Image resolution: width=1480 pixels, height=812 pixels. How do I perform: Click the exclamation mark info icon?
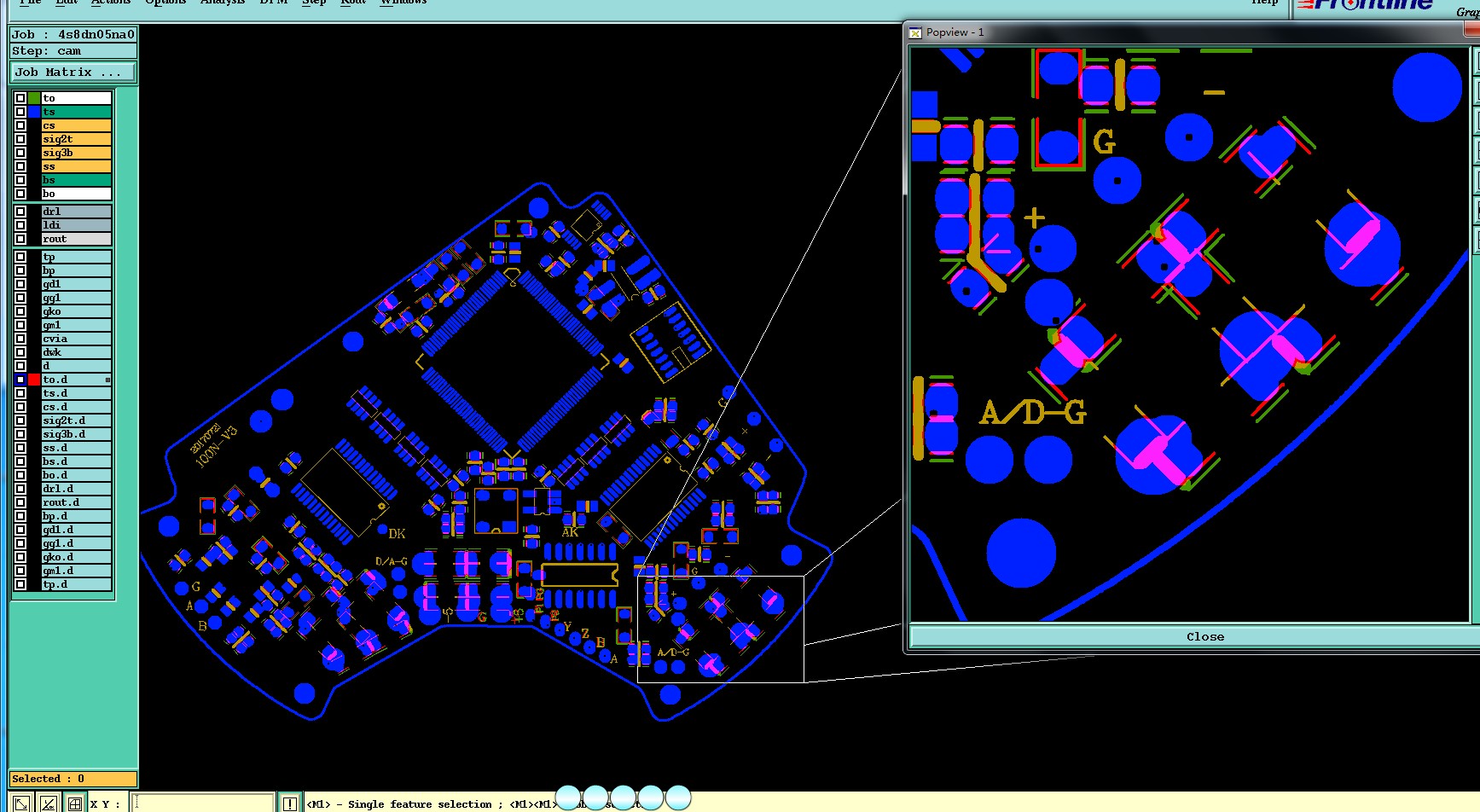click(290, 803)
